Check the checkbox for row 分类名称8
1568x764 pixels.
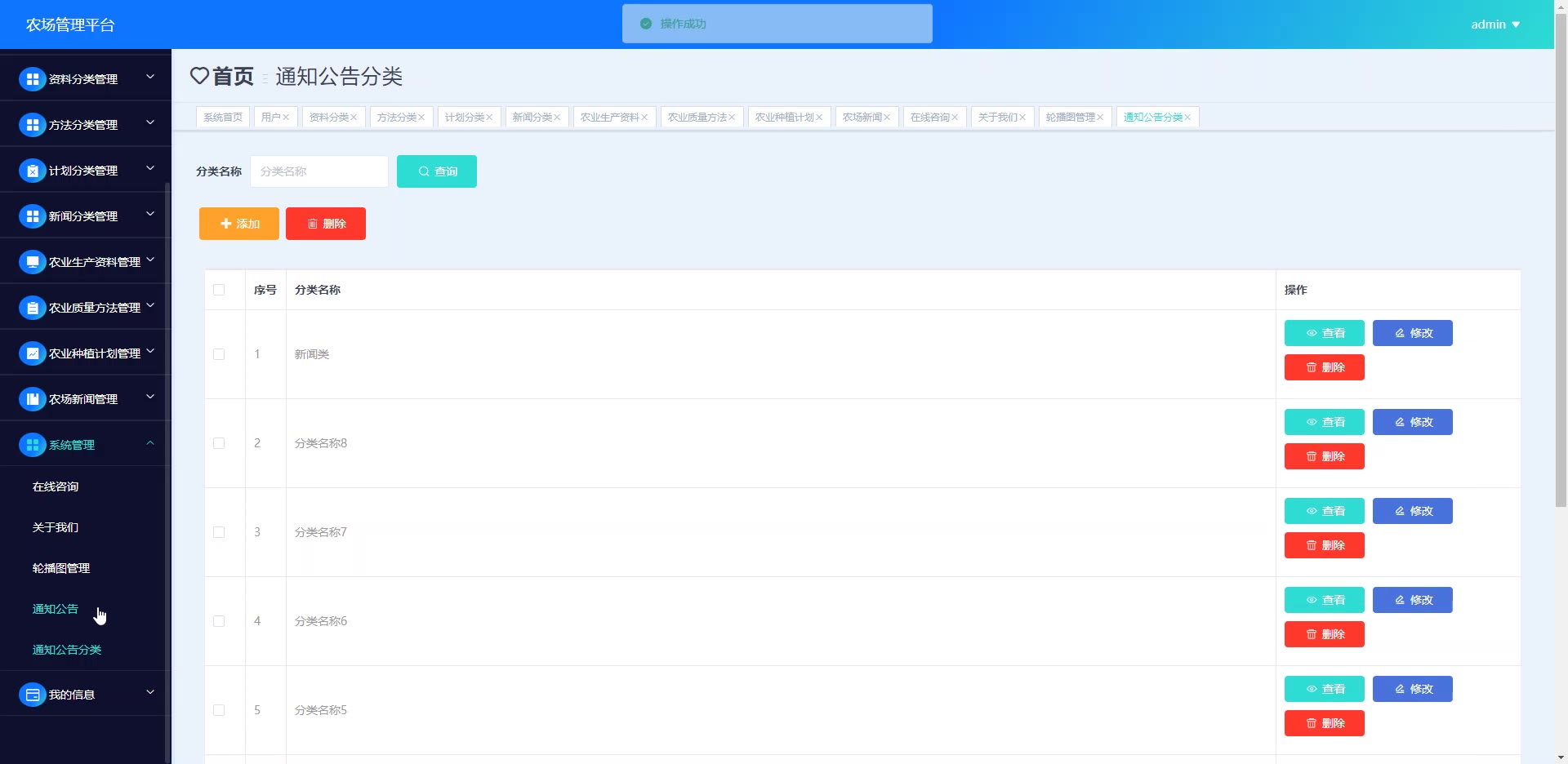(x=219, y=443)
